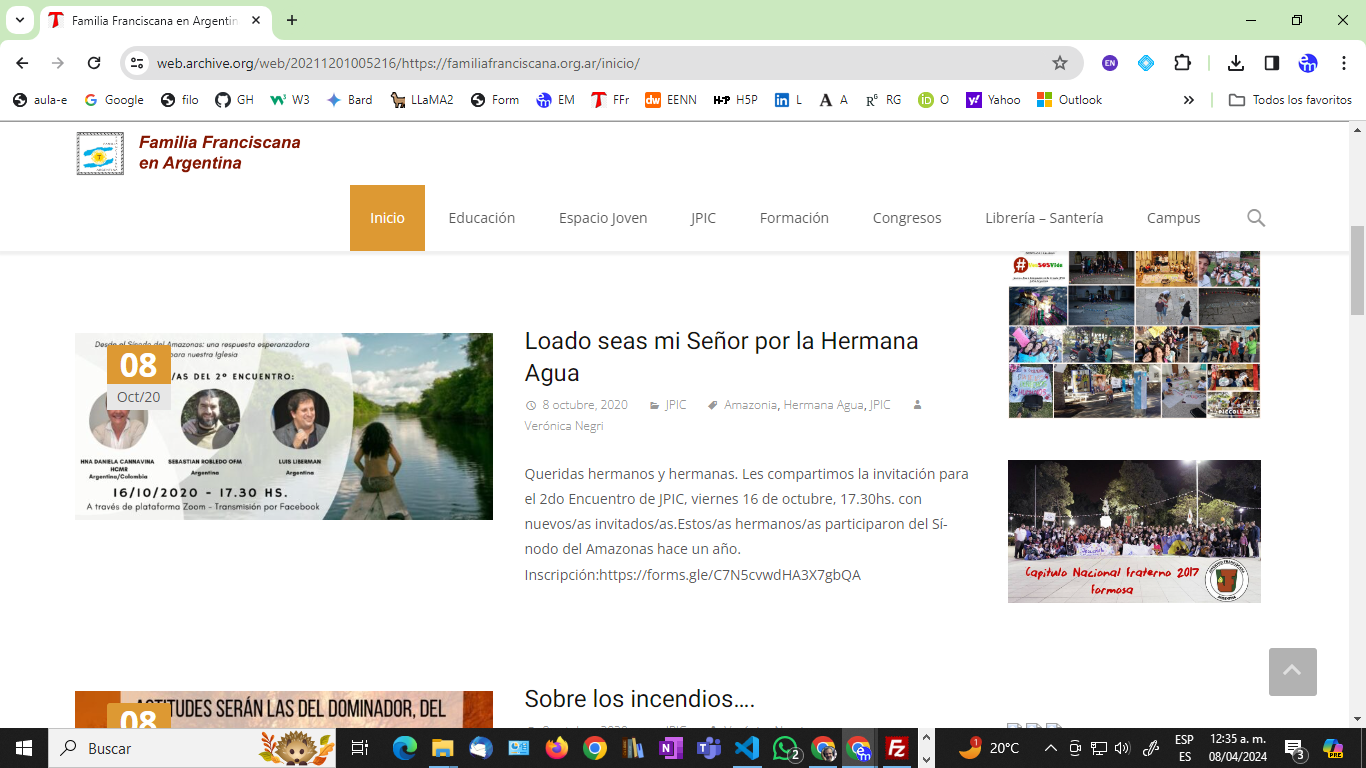This screenshot has width=1366, height=768.
Task: Open the JPIC menu item
Action: click(703, 218)
